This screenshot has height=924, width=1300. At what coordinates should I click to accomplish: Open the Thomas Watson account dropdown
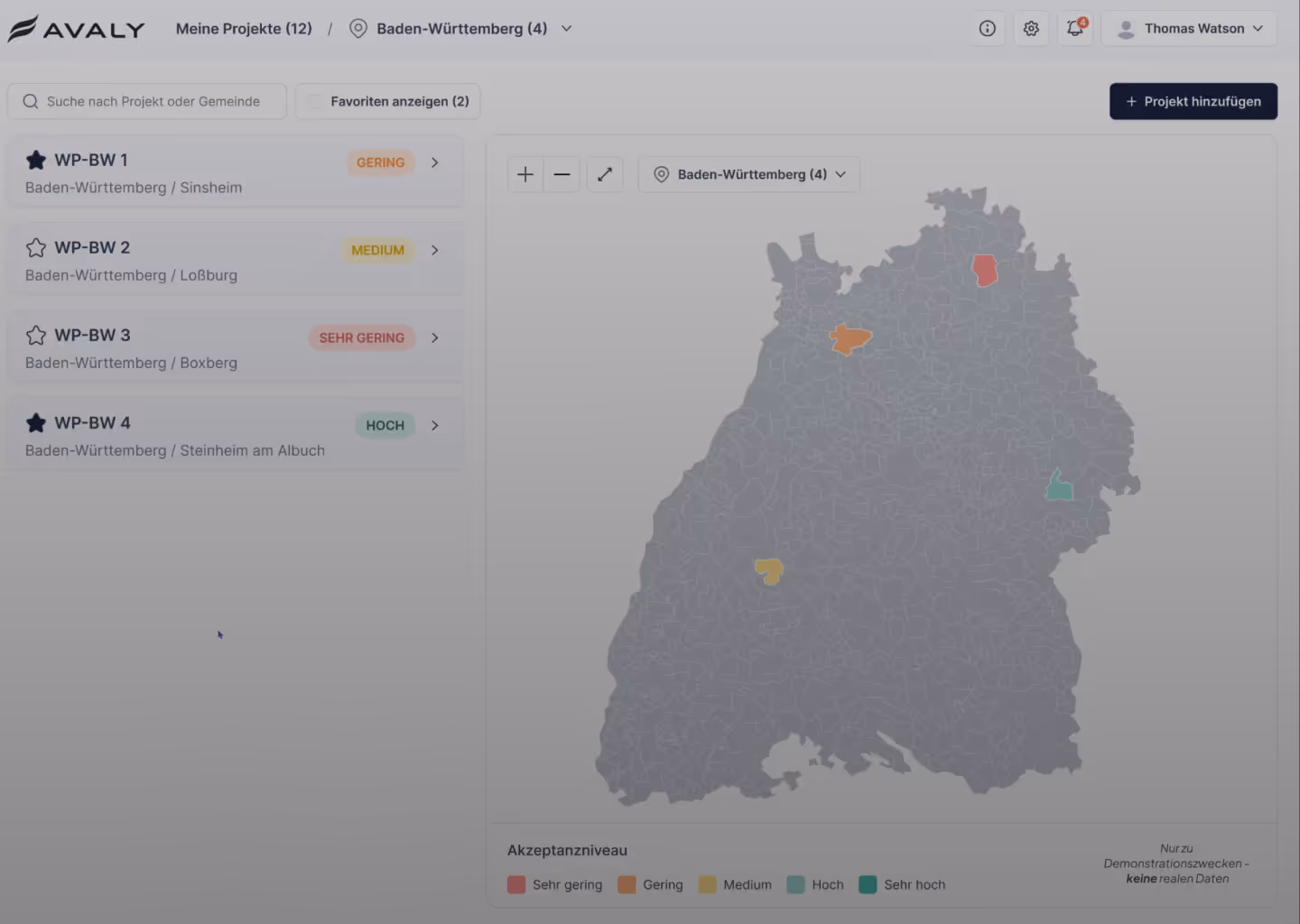(1188, 28)
